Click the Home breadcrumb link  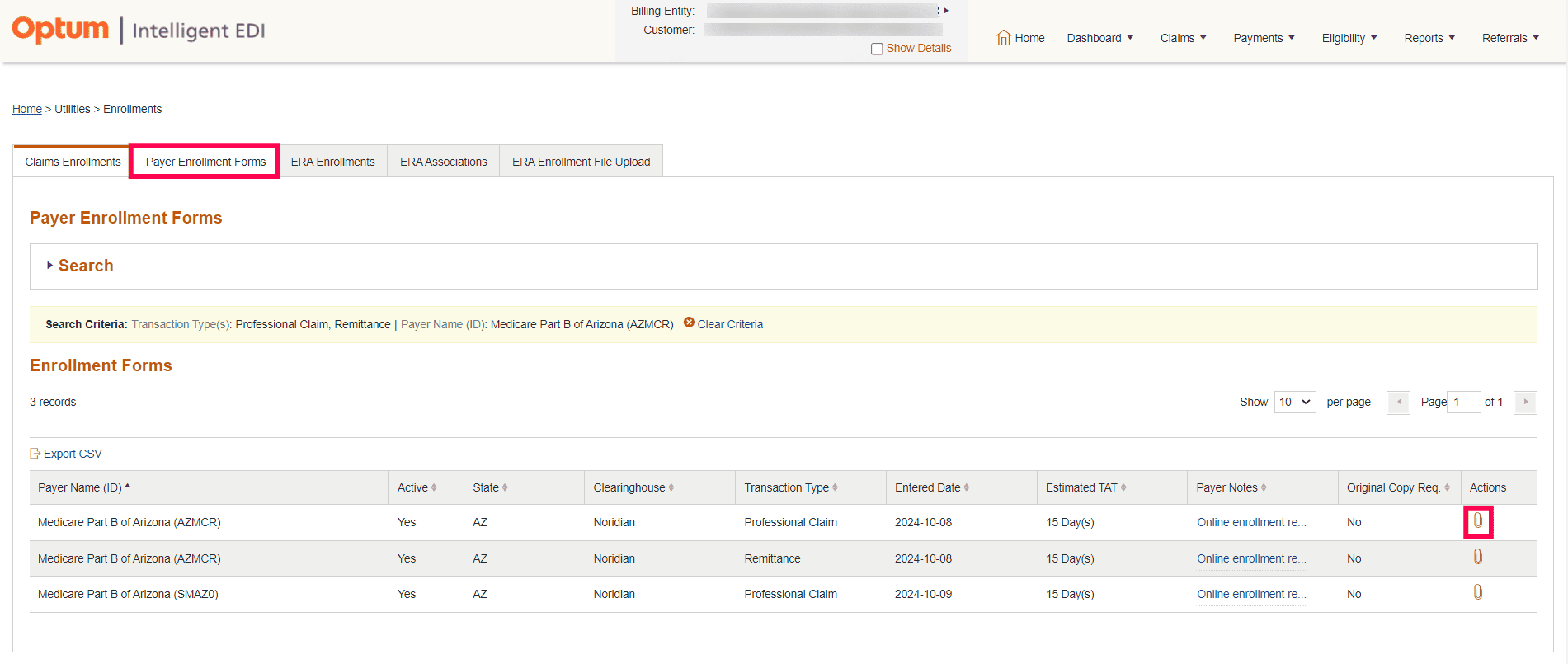(x=26, y=109)
